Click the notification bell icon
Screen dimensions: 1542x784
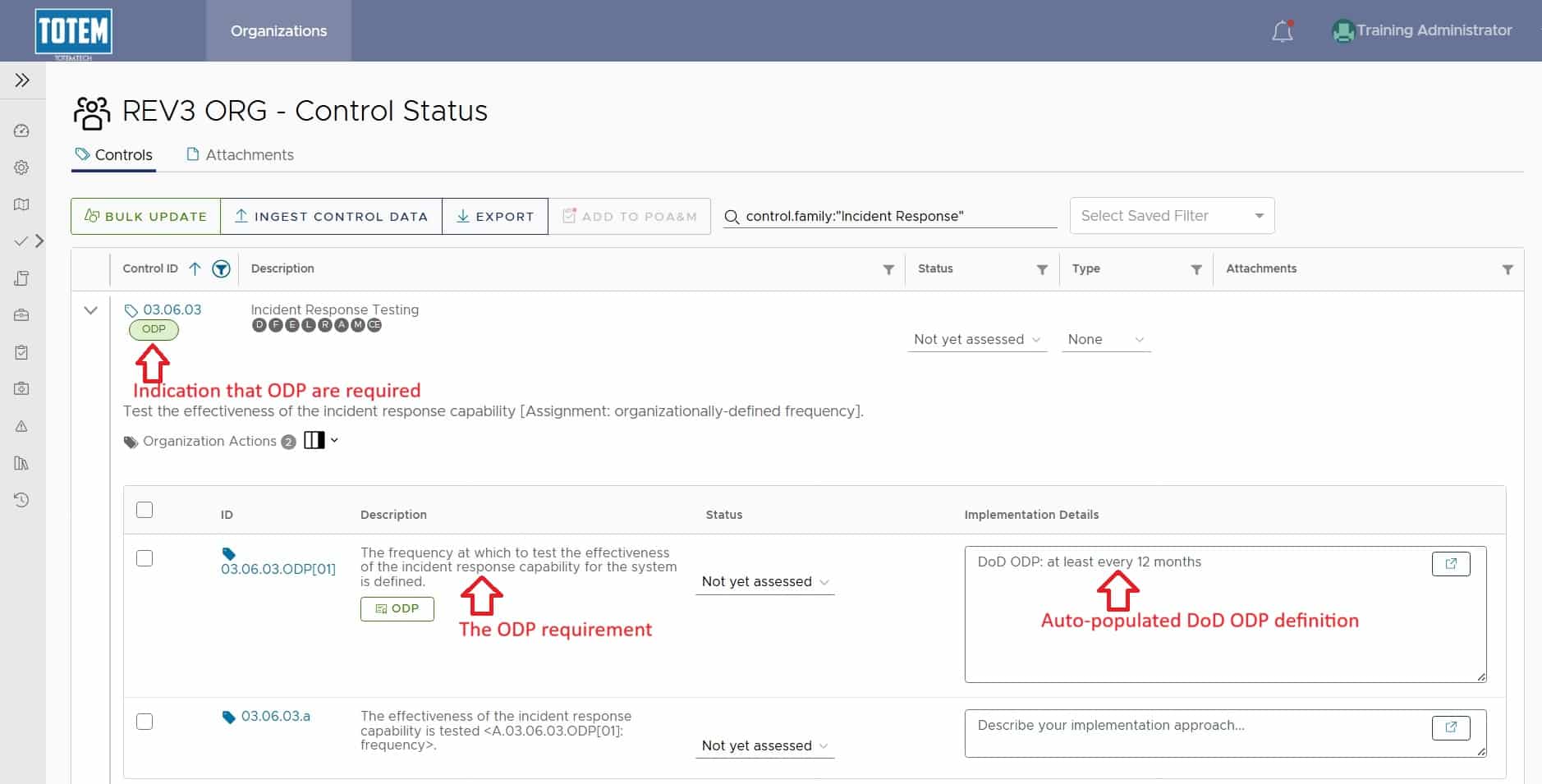tap(1282, 31)
